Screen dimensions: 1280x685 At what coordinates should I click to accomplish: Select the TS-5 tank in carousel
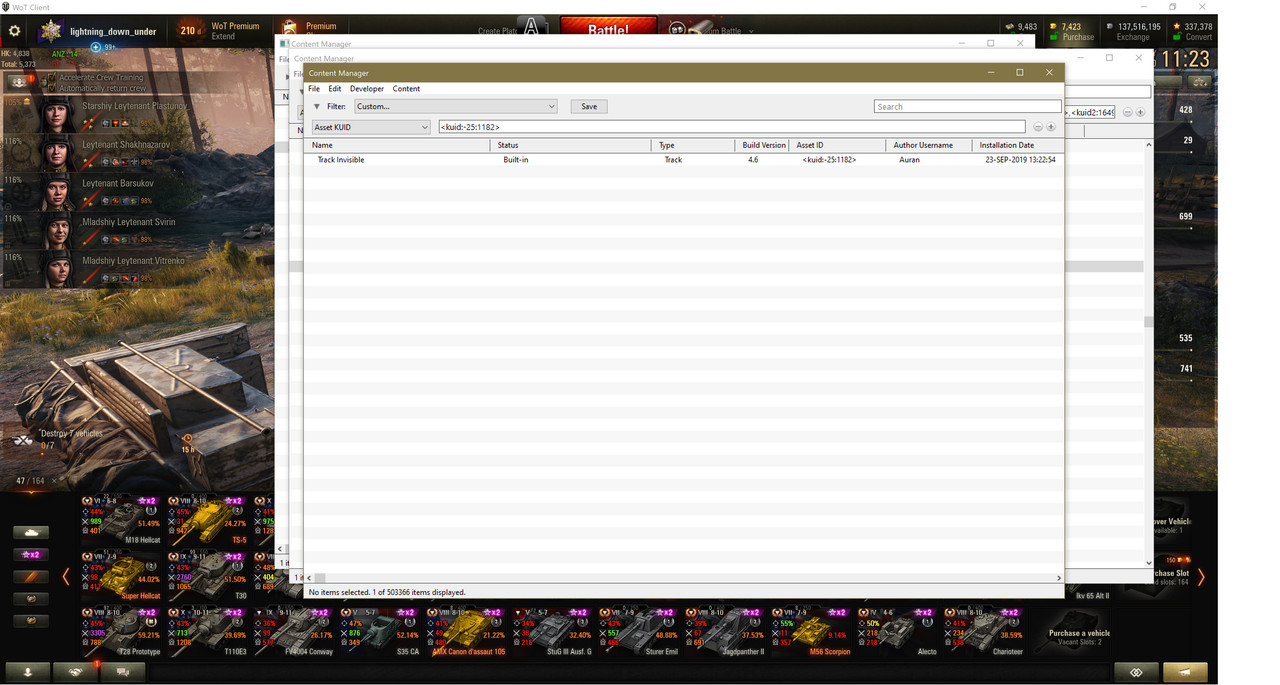[x=208, y=520]
